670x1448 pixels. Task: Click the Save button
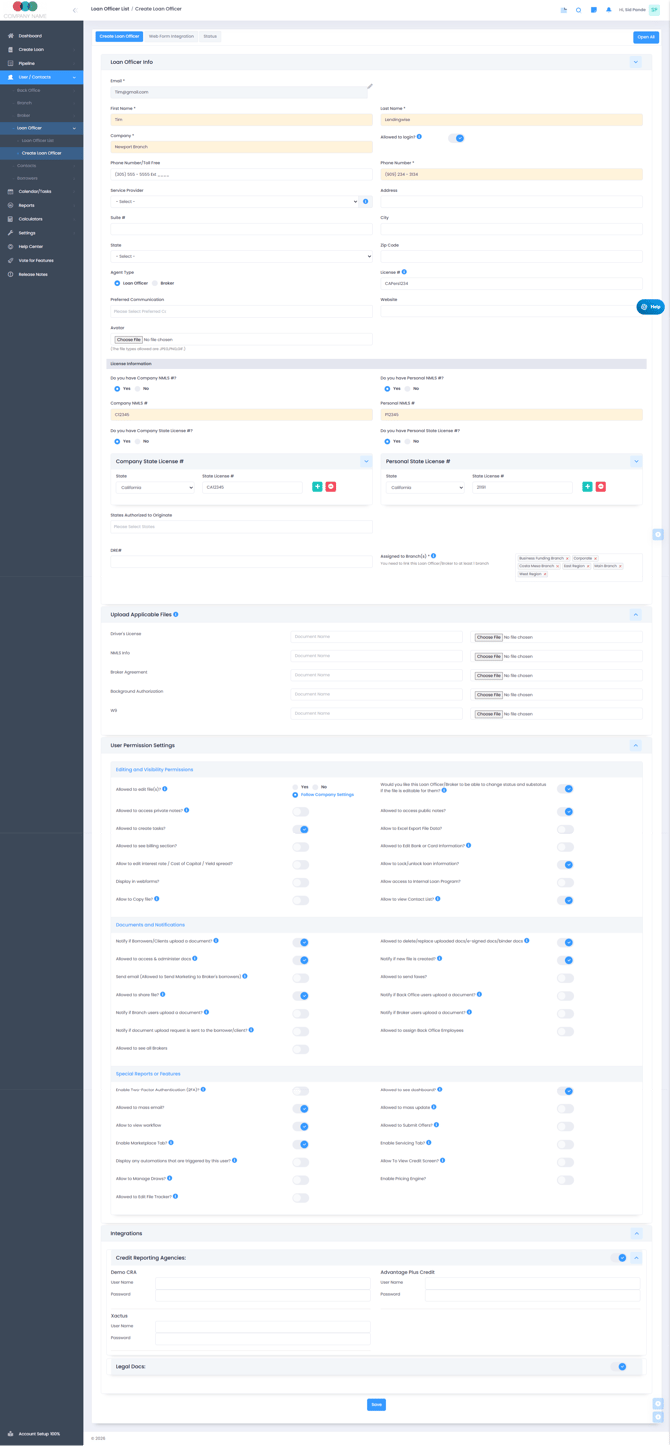[x=376, y=1404]
